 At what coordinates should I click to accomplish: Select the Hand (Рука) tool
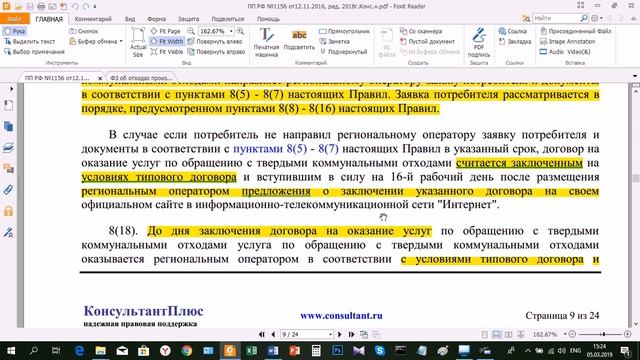[15, 31]
